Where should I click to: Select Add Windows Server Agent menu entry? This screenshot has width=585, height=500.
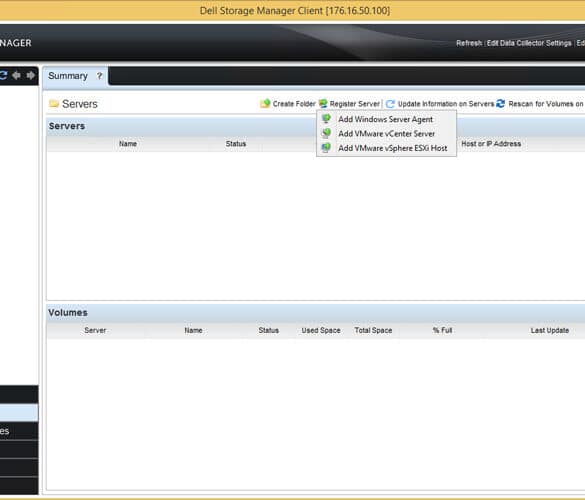(386, 119)
